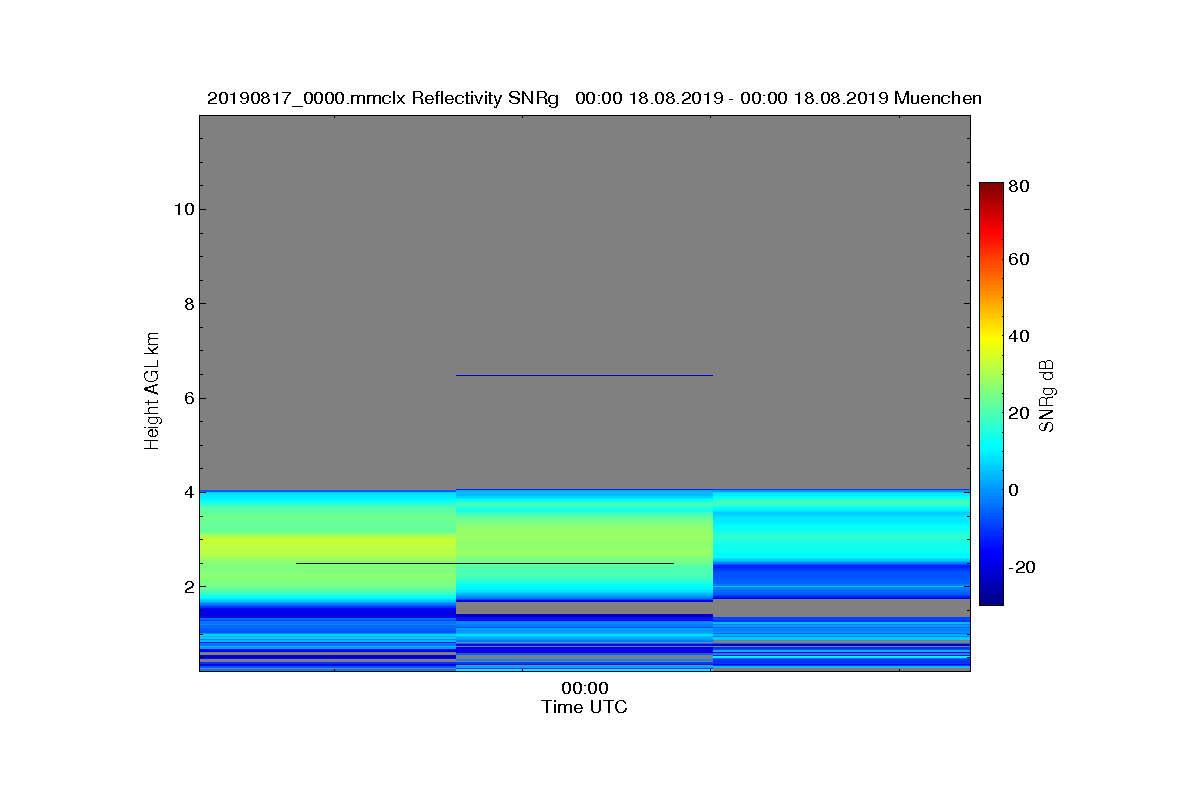Click the '0' colorbar tick label

(1015, 490)
